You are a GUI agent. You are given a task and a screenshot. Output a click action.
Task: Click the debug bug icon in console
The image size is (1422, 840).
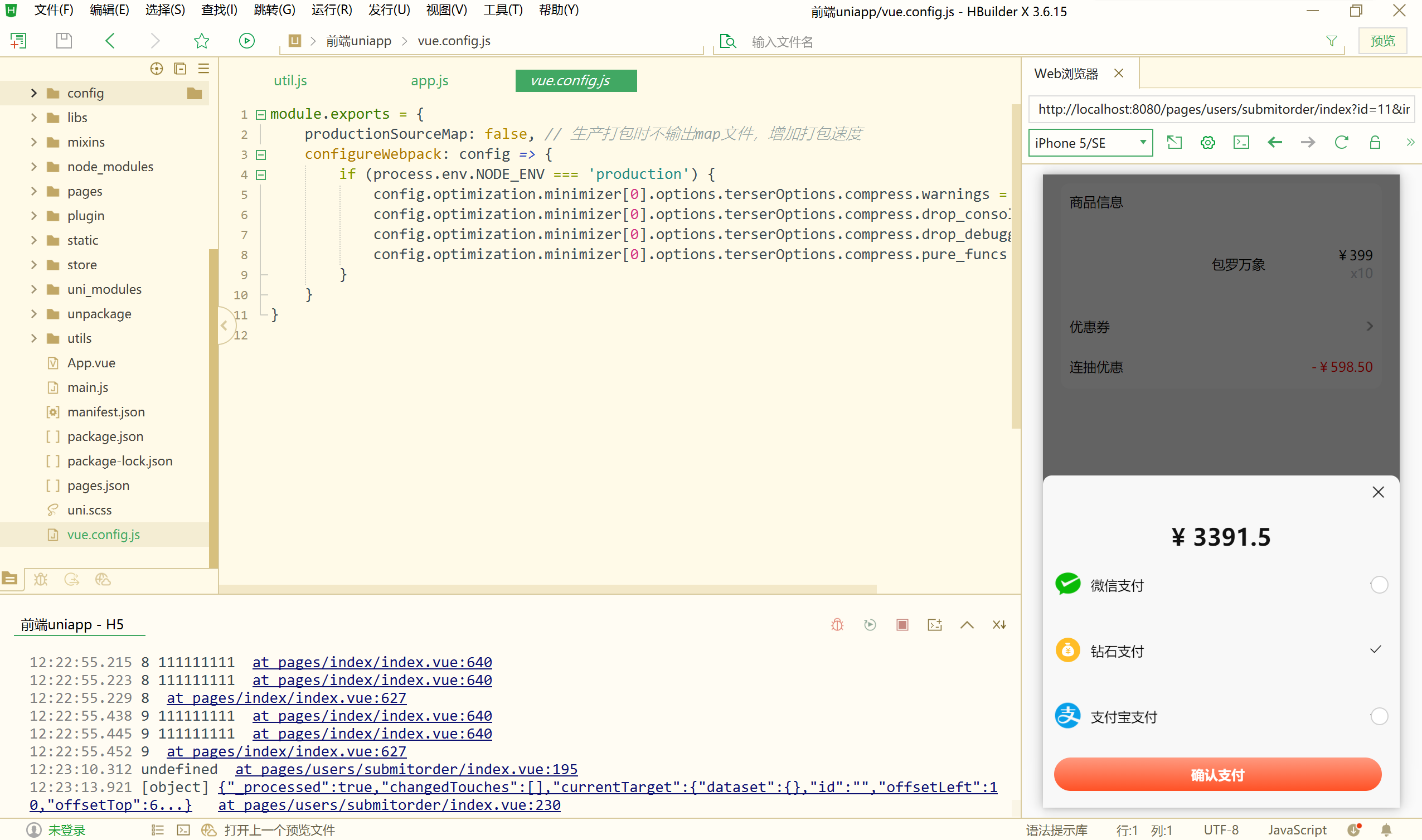837,625
